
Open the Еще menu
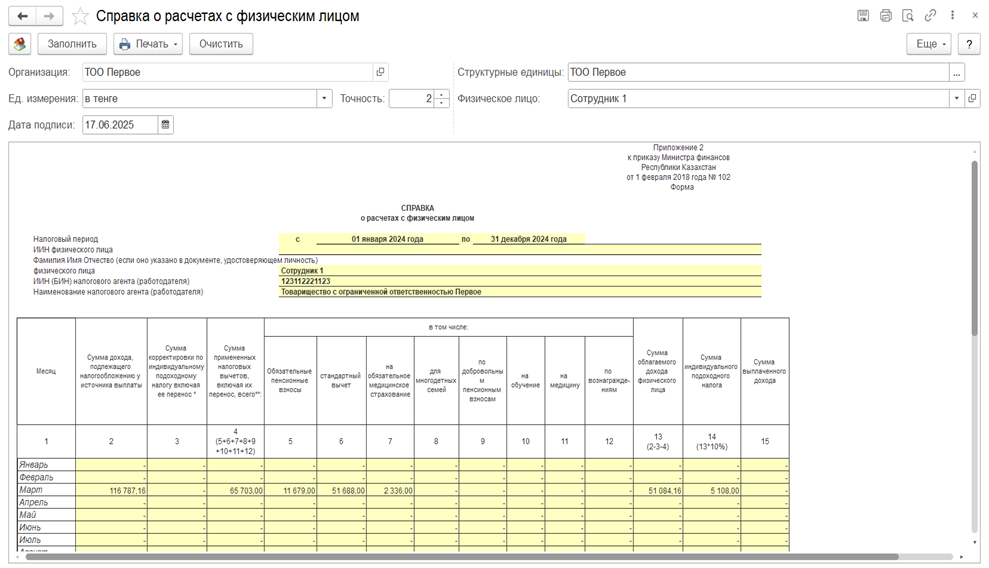tap(929, 44)
